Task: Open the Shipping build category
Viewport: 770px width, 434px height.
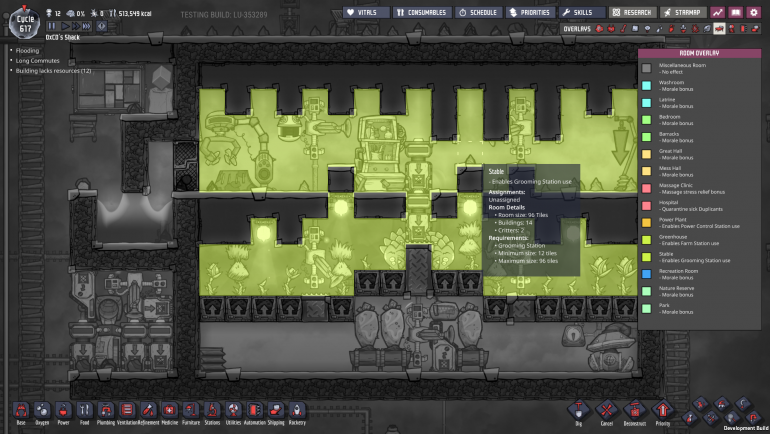Action: point(275,410)
